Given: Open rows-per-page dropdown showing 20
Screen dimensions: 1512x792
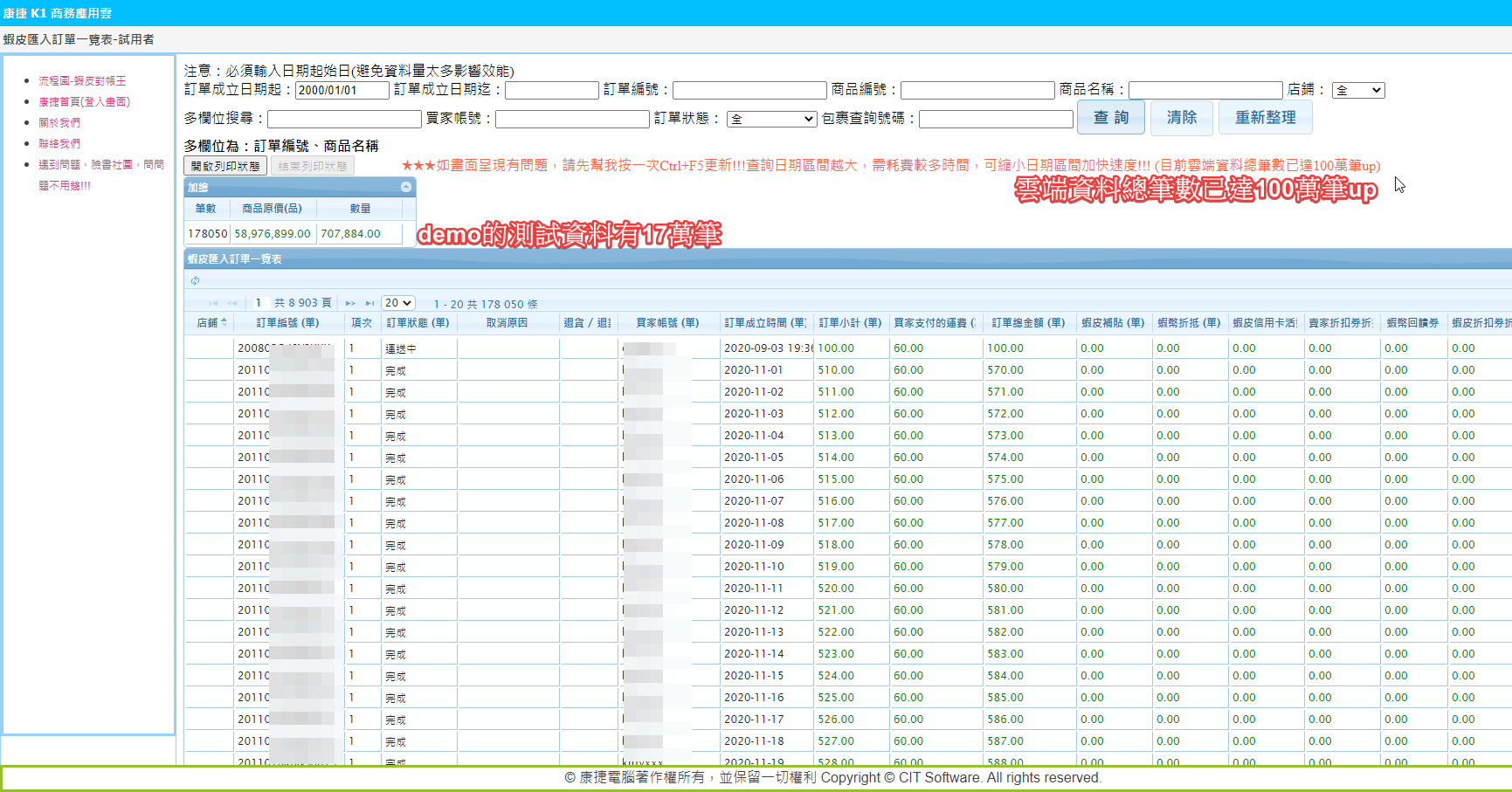Looking at the screenshot, I should coord(398,303).
